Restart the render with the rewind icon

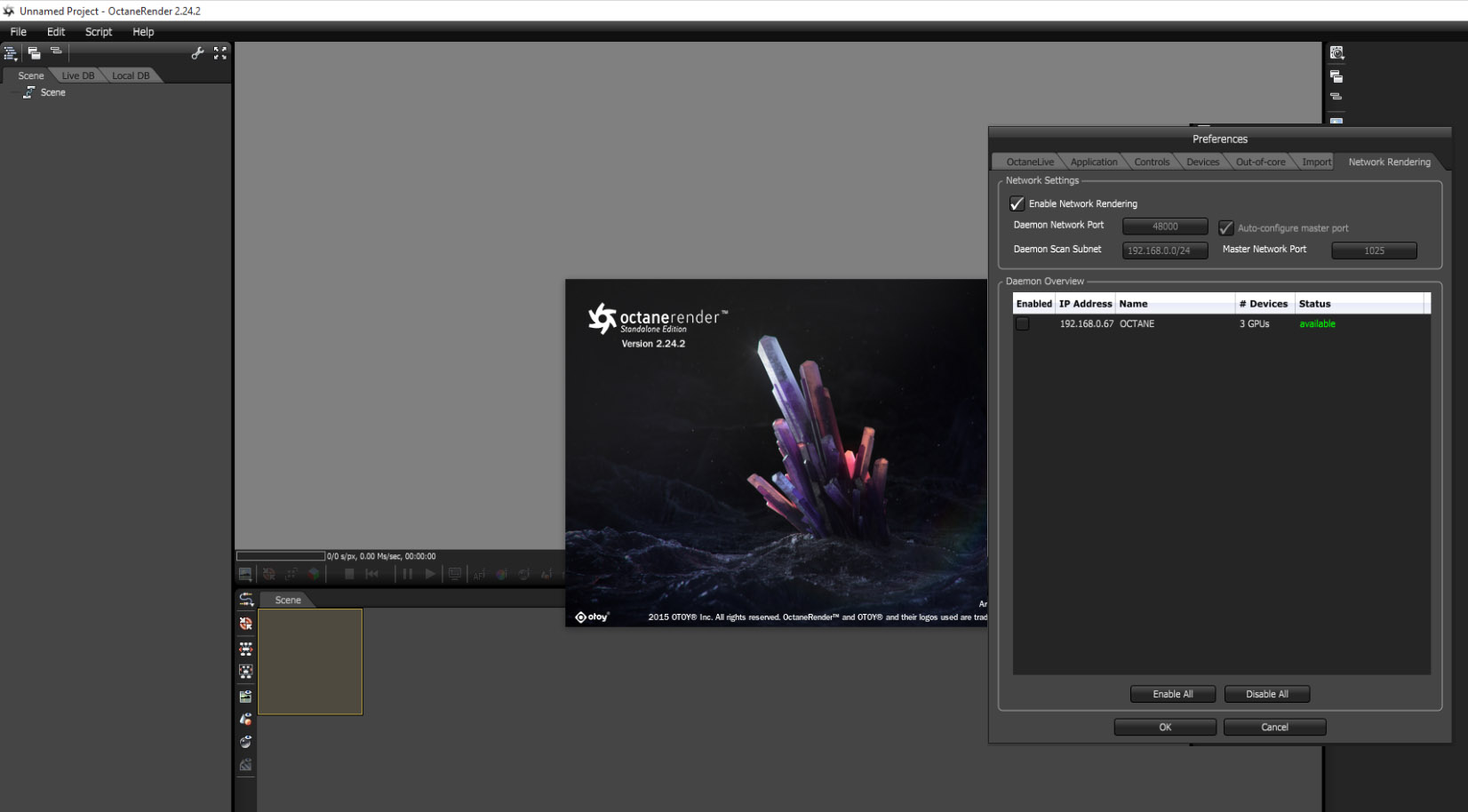point(371,574)
